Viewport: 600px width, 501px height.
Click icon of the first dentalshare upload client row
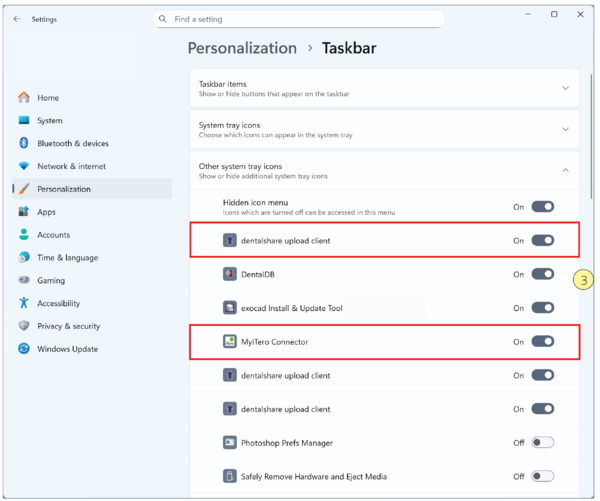(230, 240)
